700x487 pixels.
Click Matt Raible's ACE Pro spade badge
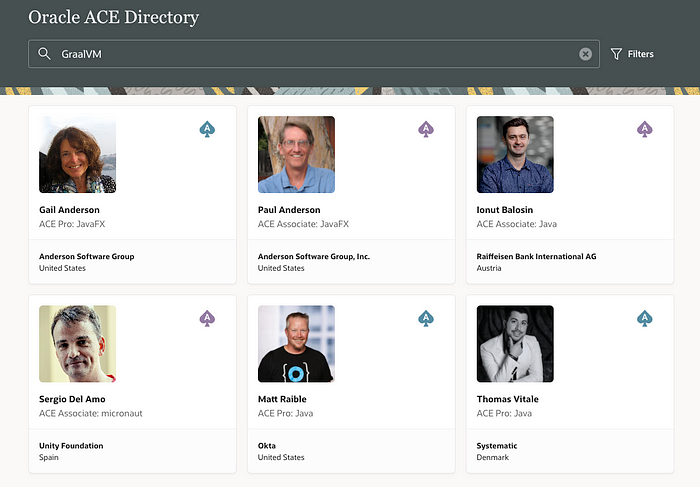(x=426, y=318)
